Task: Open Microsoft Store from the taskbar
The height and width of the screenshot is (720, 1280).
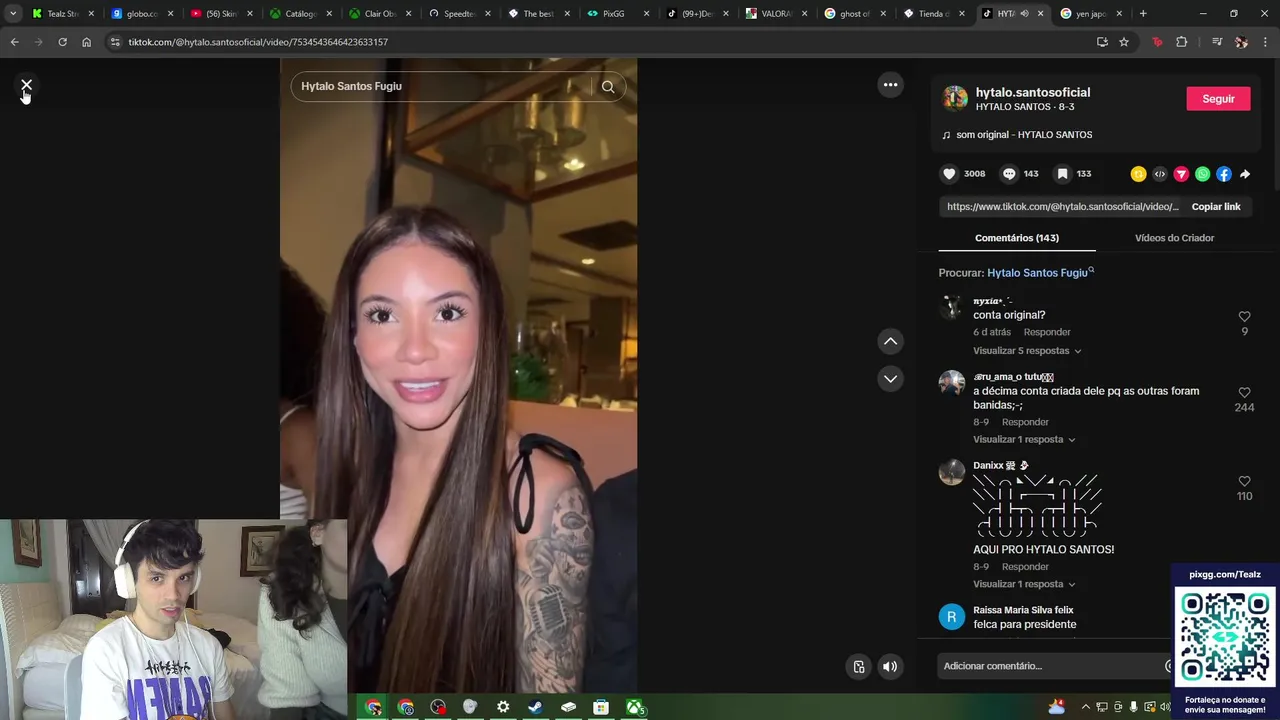Action: point(601,708)
